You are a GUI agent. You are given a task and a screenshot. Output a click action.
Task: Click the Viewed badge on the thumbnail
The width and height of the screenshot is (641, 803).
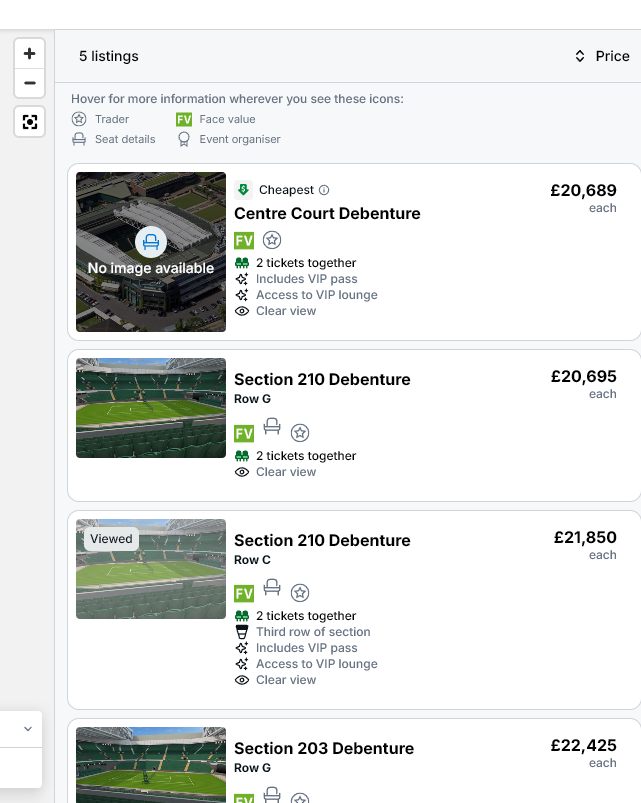pyautogui.click(x=111, y=539)
